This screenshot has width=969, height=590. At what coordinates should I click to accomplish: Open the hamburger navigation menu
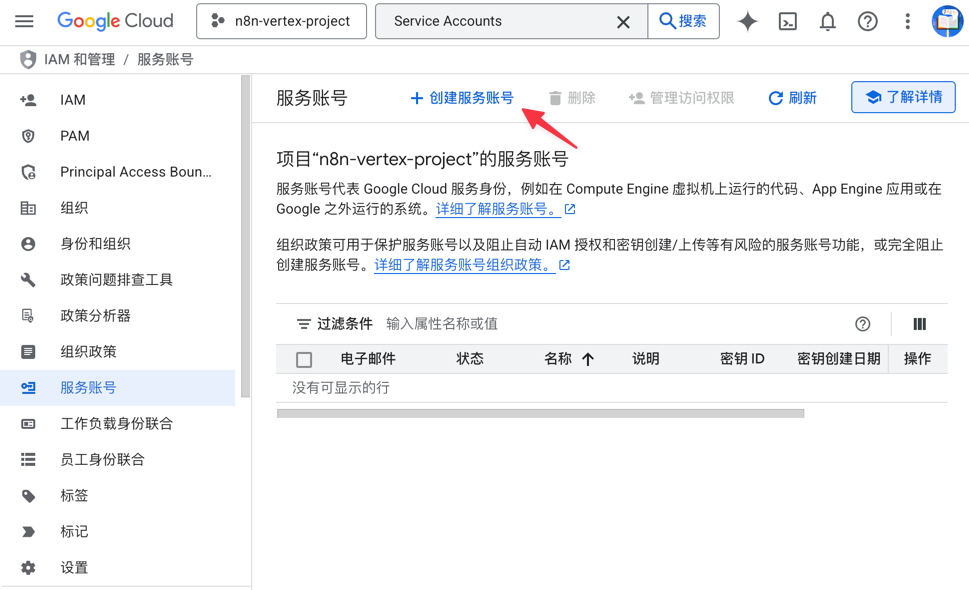[25, 21]
